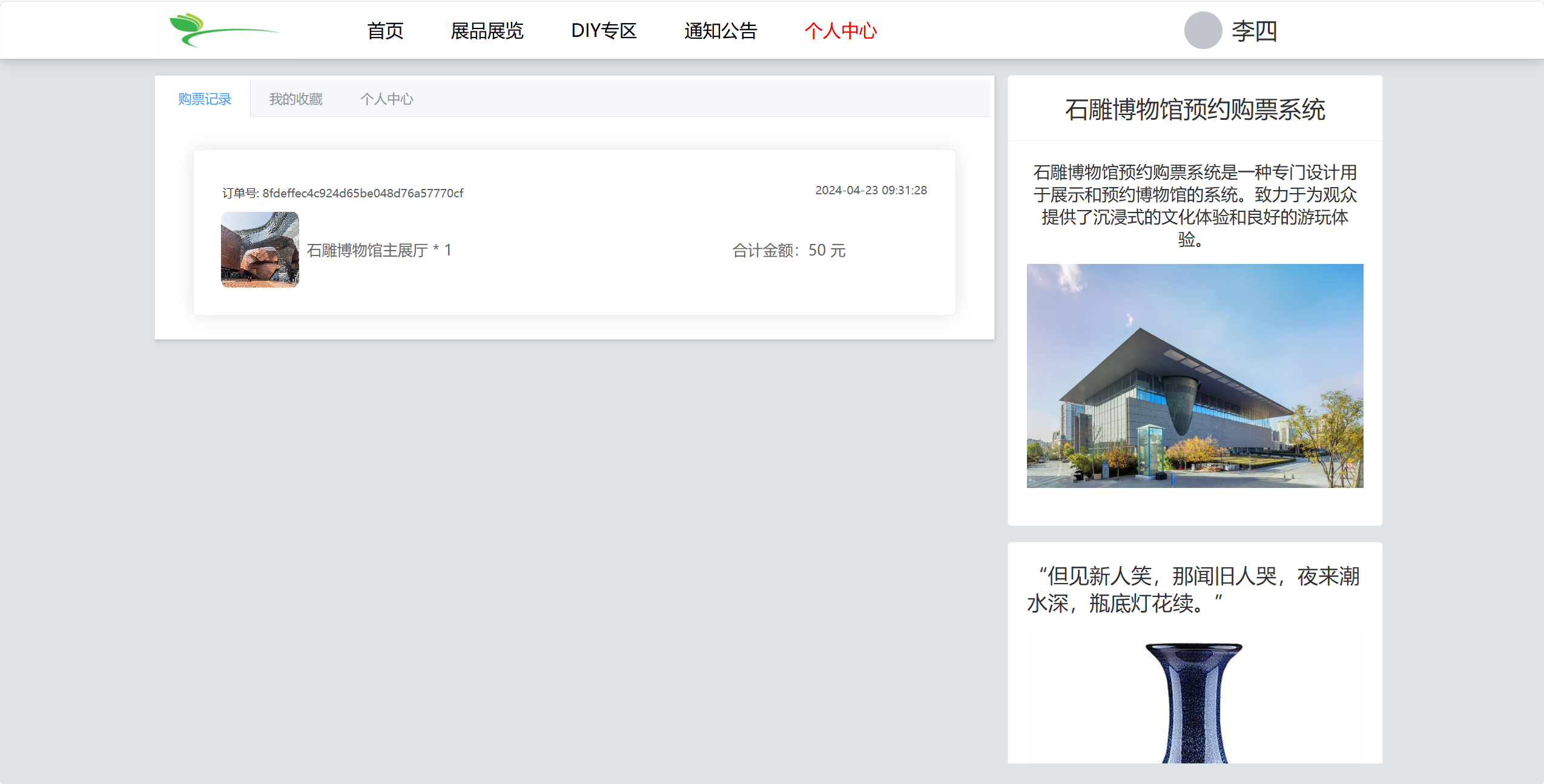Image resolution: width=1544 pixels, height=784 pixels.
Task: Click the 李四 username text
Action: 1254,31
